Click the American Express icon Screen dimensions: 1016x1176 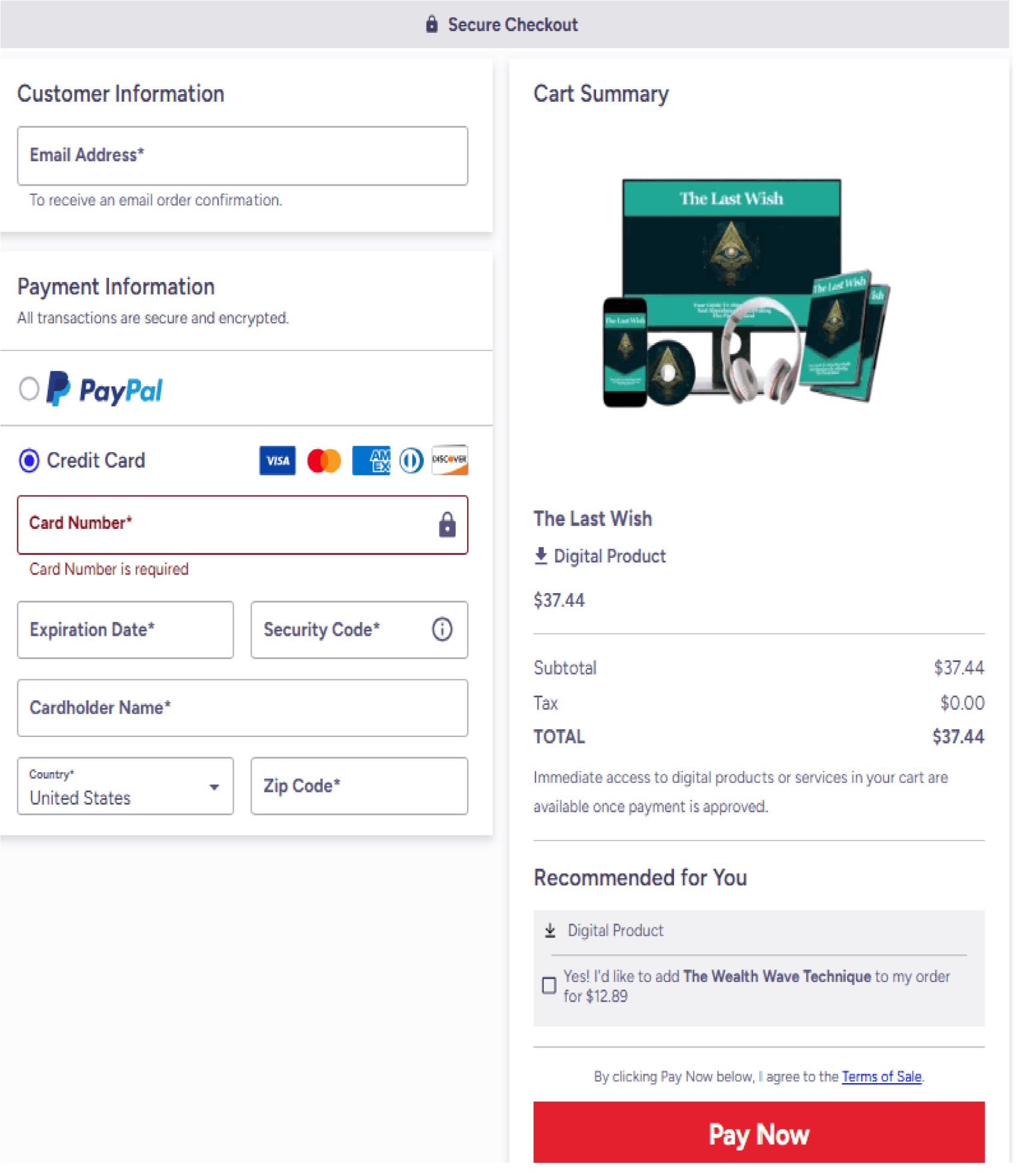(371, 460)
